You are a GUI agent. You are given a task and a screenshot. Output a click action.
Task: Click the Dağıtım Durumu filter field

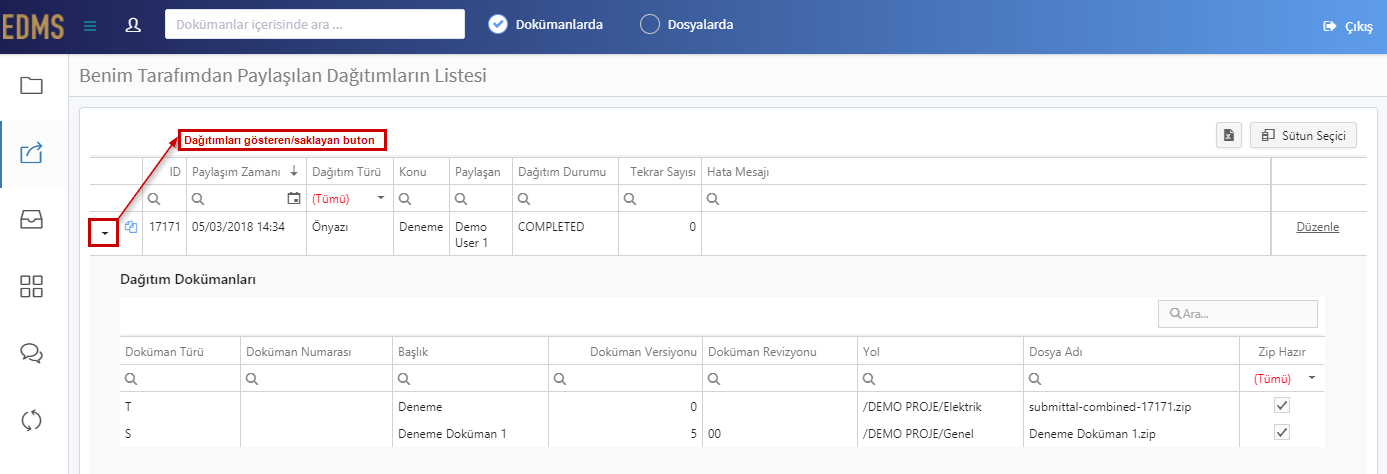click(x=565, y=198)
